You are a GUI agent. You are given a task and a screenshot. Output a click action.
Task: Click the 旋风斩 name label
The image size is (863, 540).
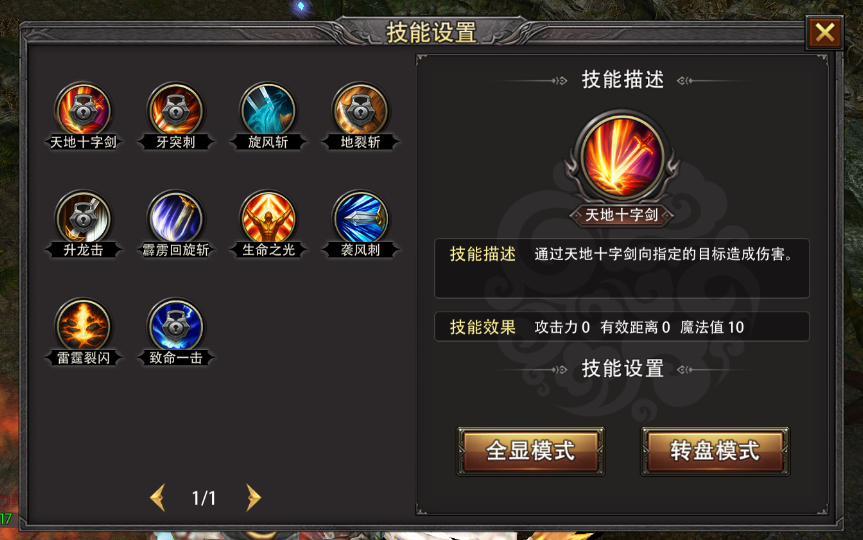268,142
